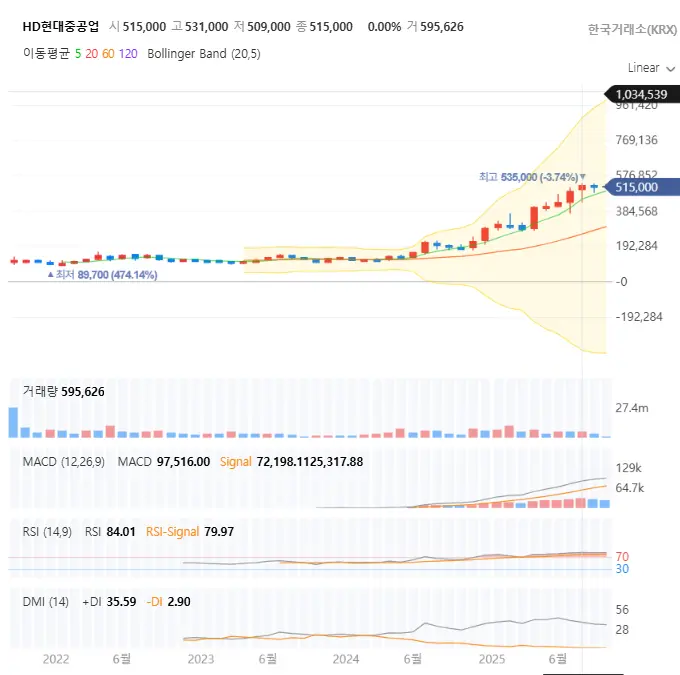The height and width of the screenshot is (675, 680).
Task: Click the 769,136 price axis label
Action: 637,140
